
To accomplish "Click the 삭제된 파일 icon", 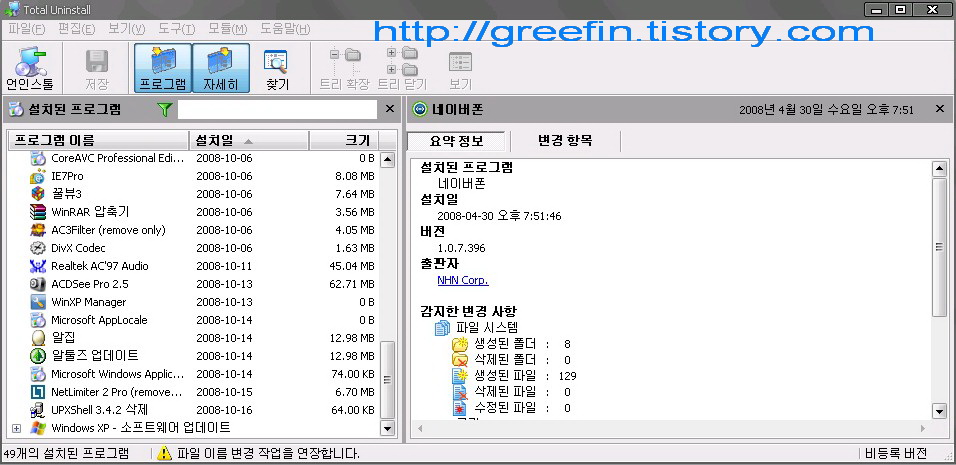I will (459, 392).
